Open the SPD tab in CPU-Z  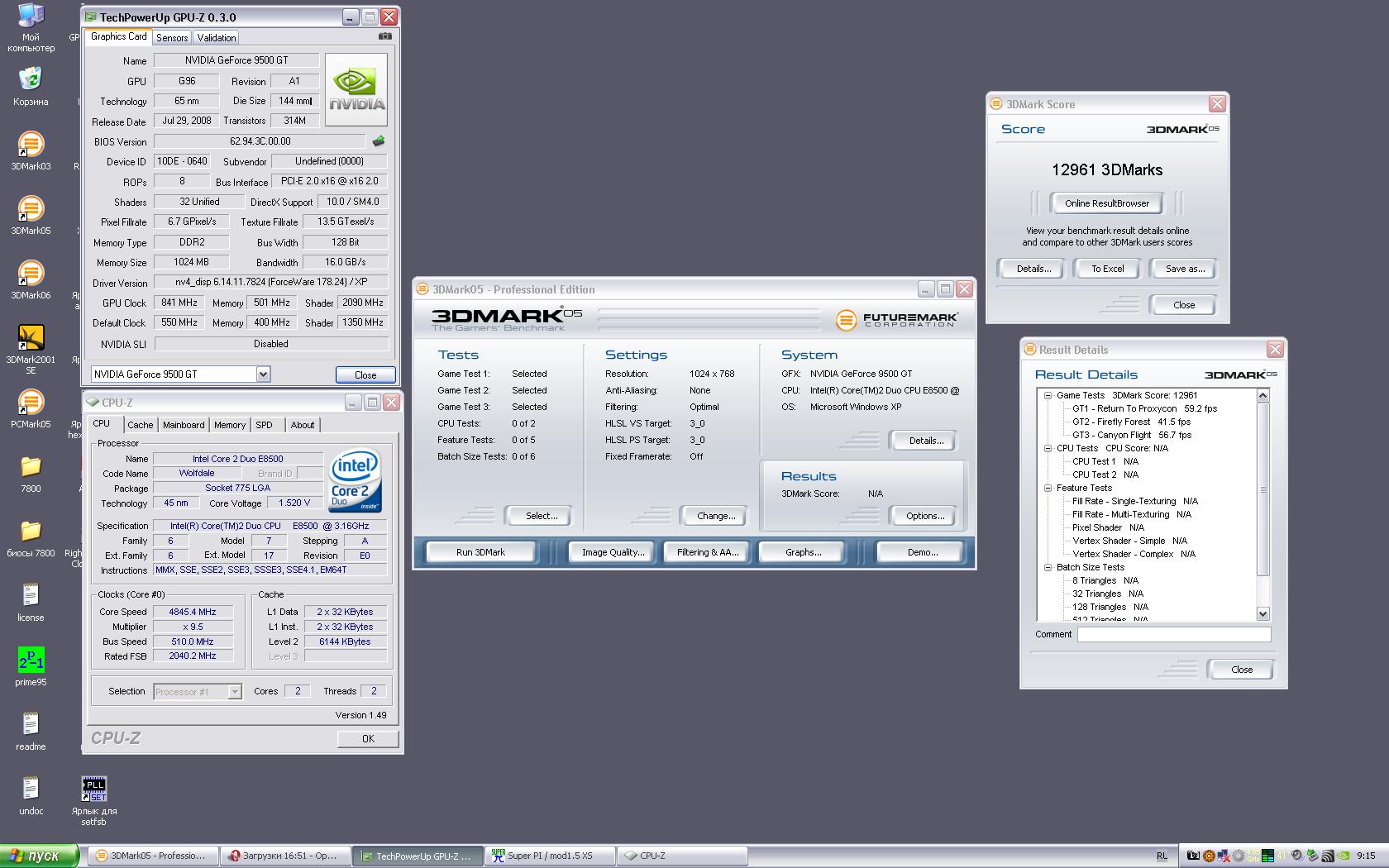click(x=264, y=425)
